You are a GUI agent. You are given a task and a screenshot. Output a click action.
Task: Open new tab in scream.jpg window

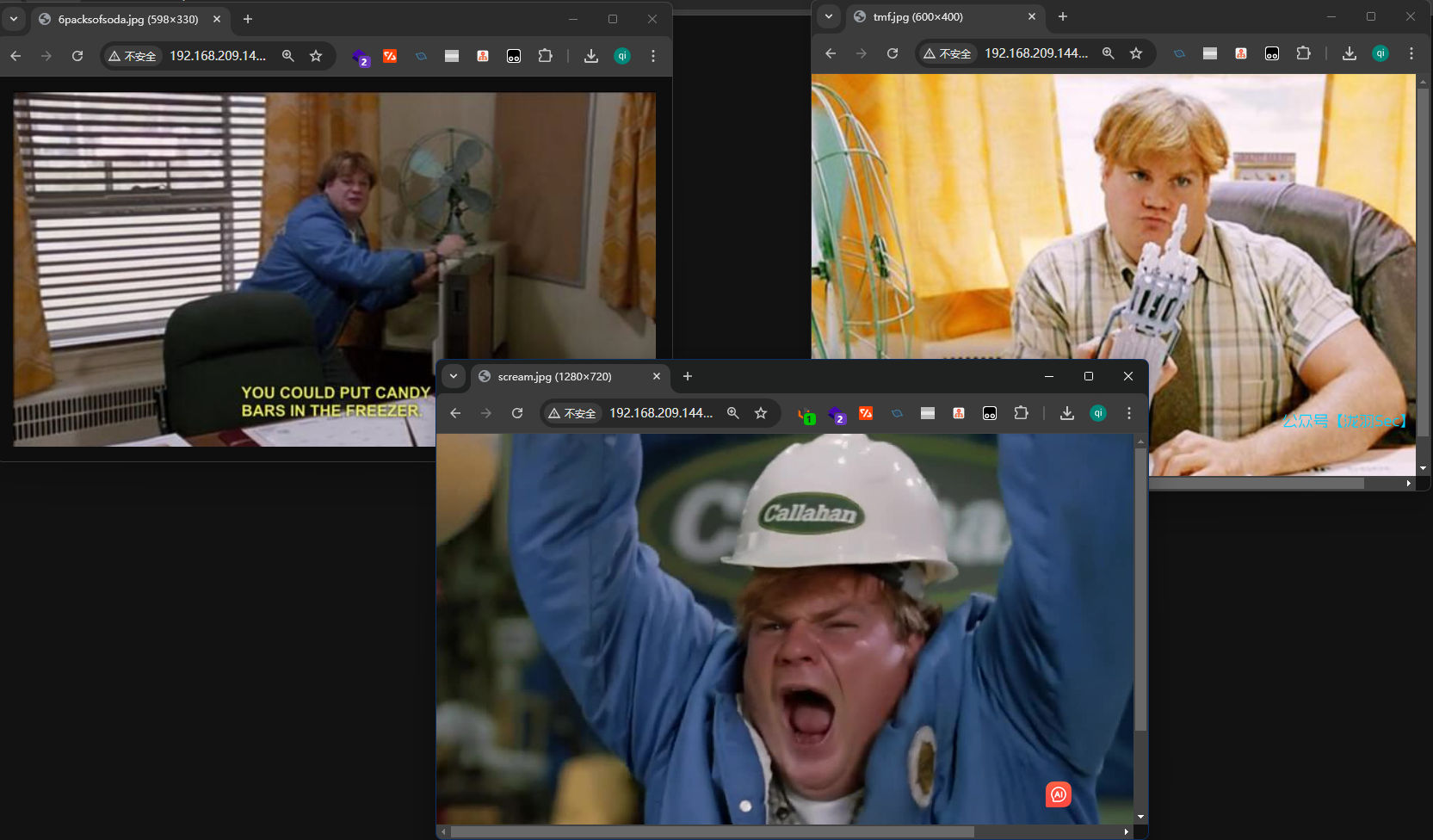(687, 376)
